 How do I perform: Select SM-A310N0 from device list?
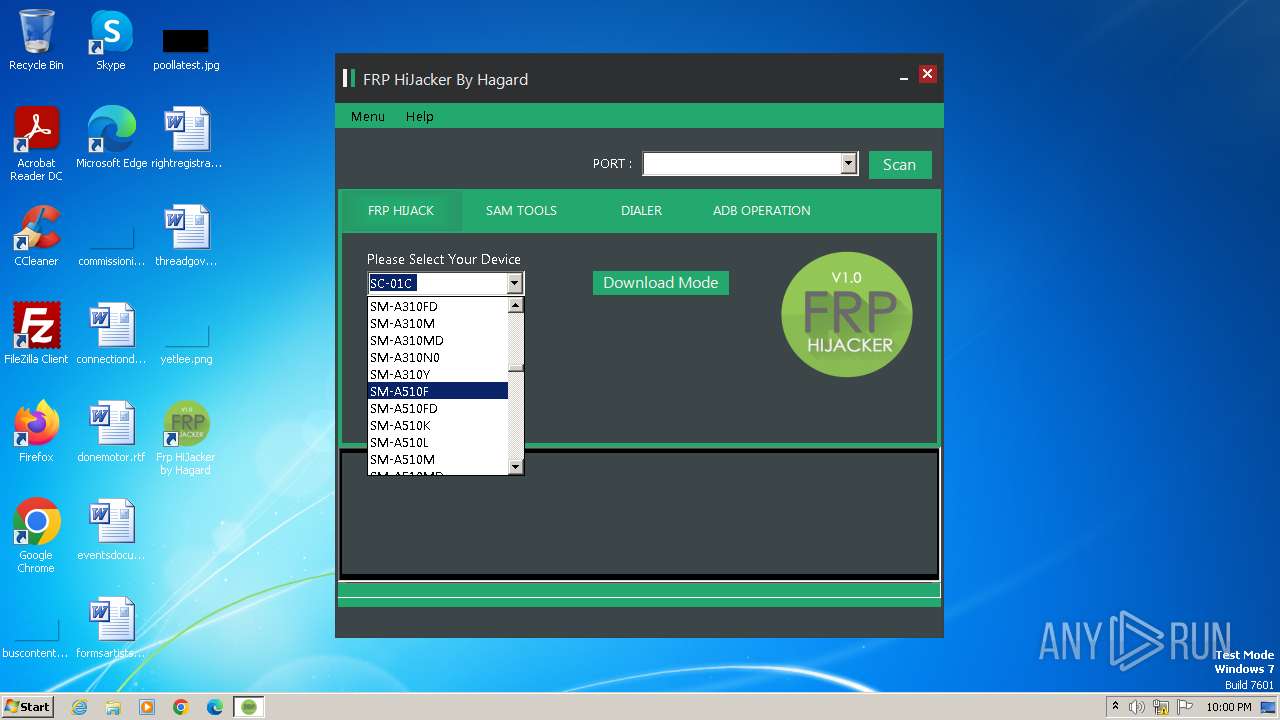[438, 357]
